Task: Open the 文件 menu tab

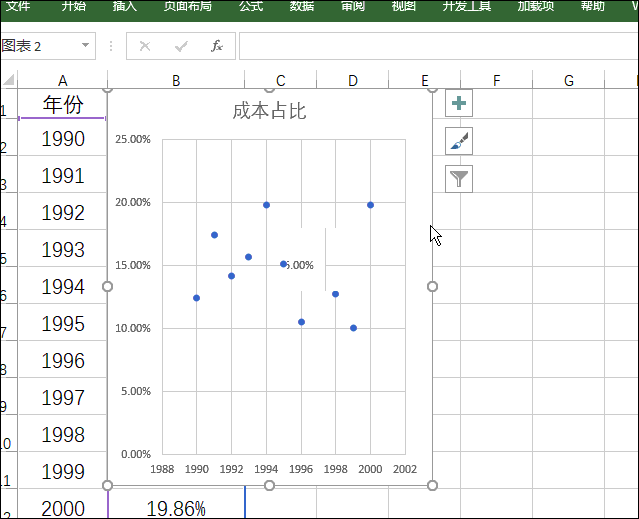Action: (x=18, y=6)
